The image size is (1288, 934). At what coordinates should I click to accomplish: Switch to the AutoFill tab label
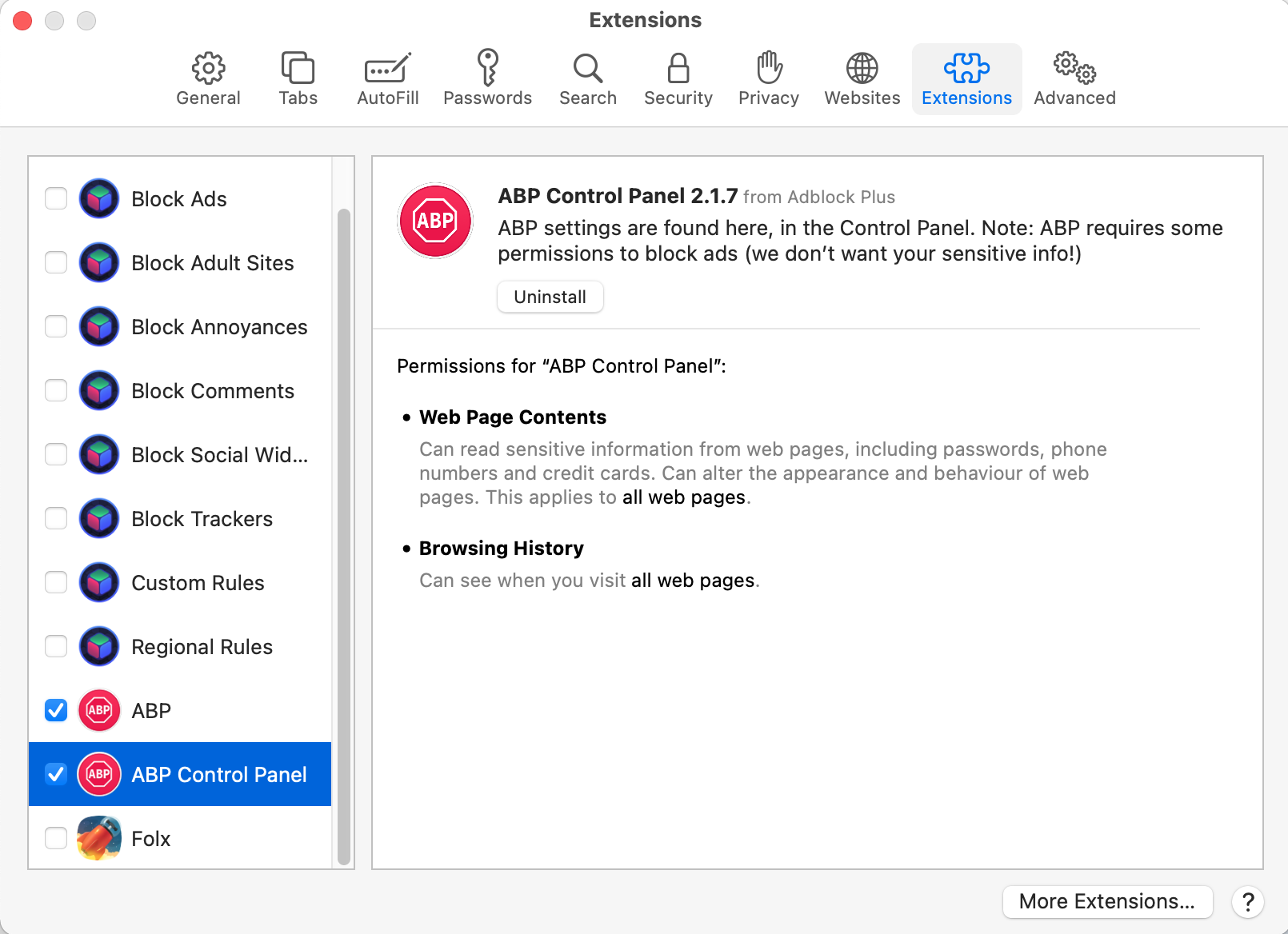click(x=388, y=98)
